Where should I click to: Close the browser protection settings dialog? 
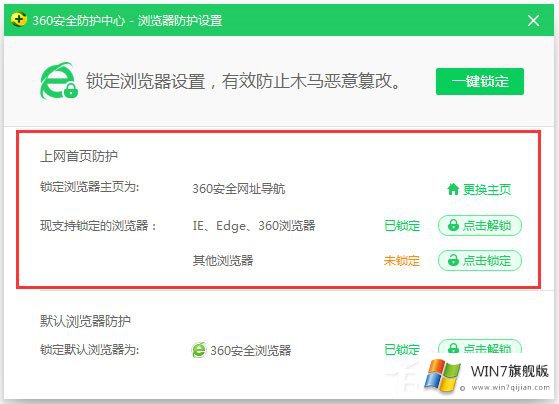(x=533, y=20)
